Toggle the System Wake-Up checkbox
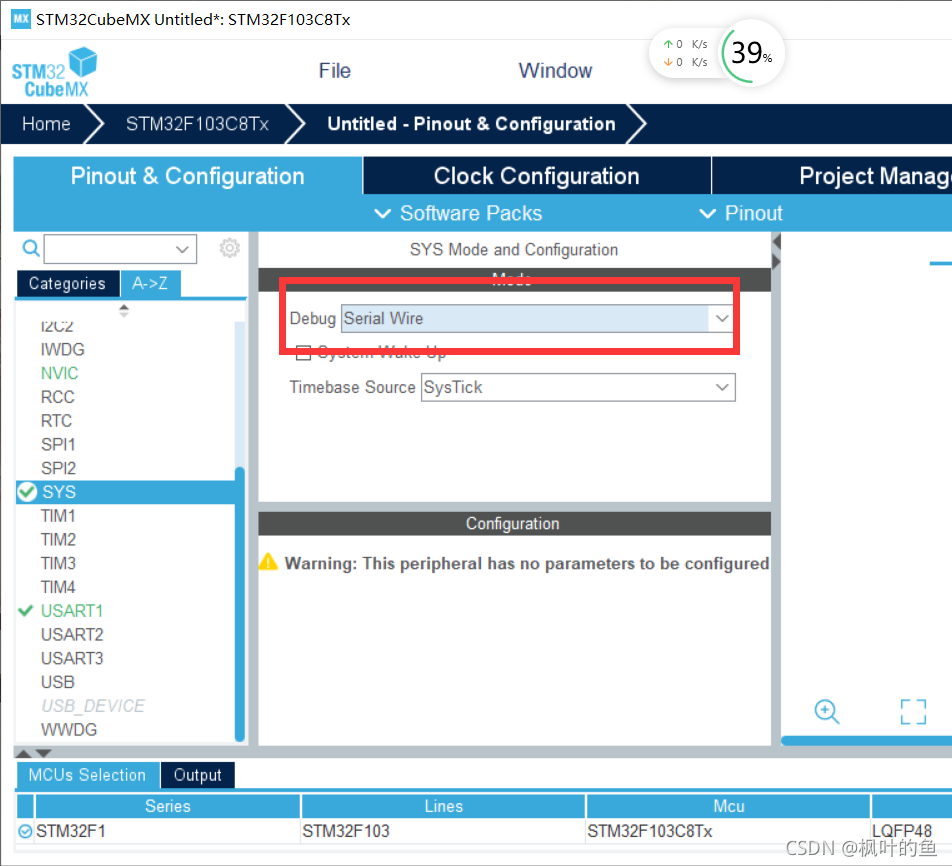Viewport: 952px width, 866px height. tap(303, 352)
